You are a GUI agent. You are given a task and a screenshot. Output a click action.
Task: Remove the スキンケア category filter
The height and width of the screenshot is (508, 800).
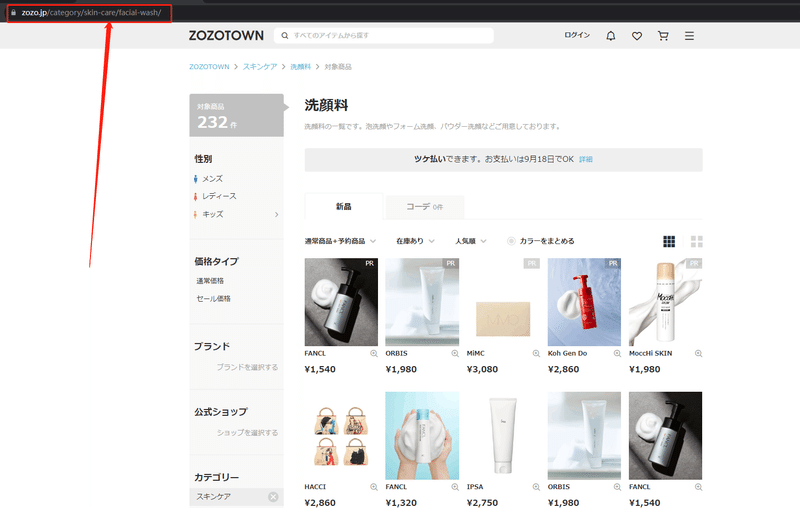[273, 497]
